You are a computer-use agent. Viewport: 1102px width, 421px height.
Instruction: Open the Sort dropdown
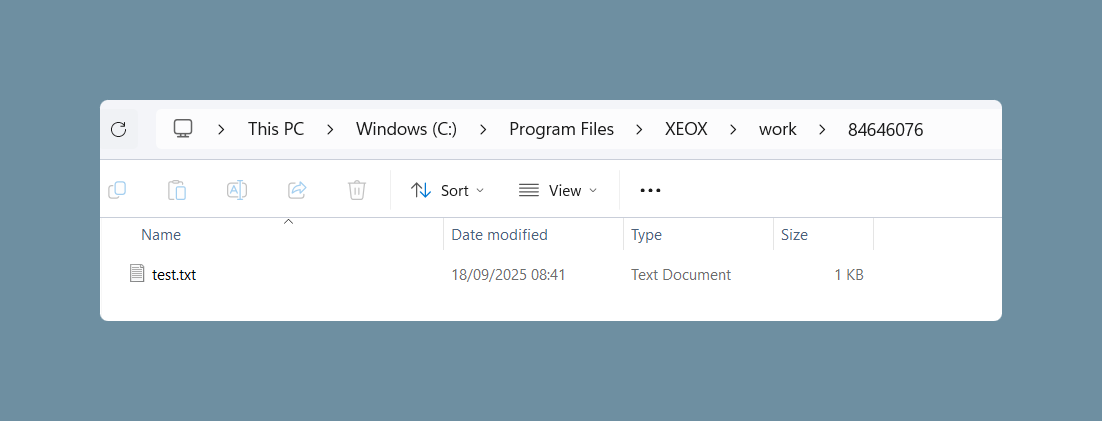click(x=448, y=190)
